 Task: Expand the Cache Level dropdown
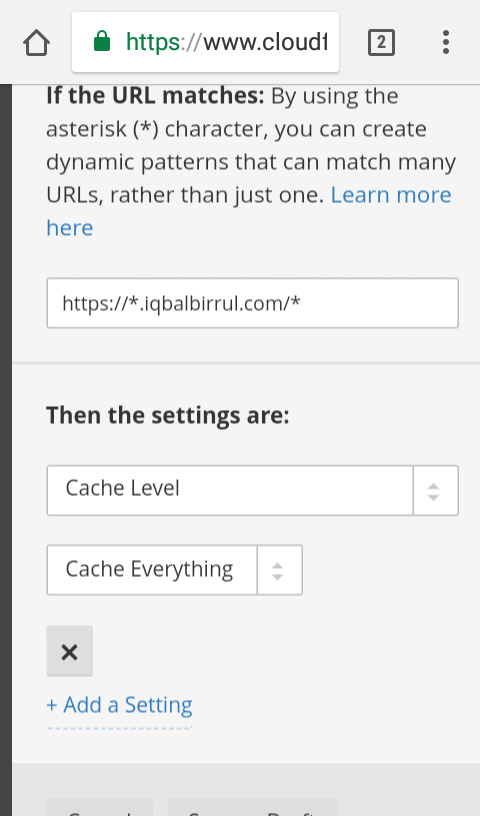pyautogui.click(x=252, y=490)
